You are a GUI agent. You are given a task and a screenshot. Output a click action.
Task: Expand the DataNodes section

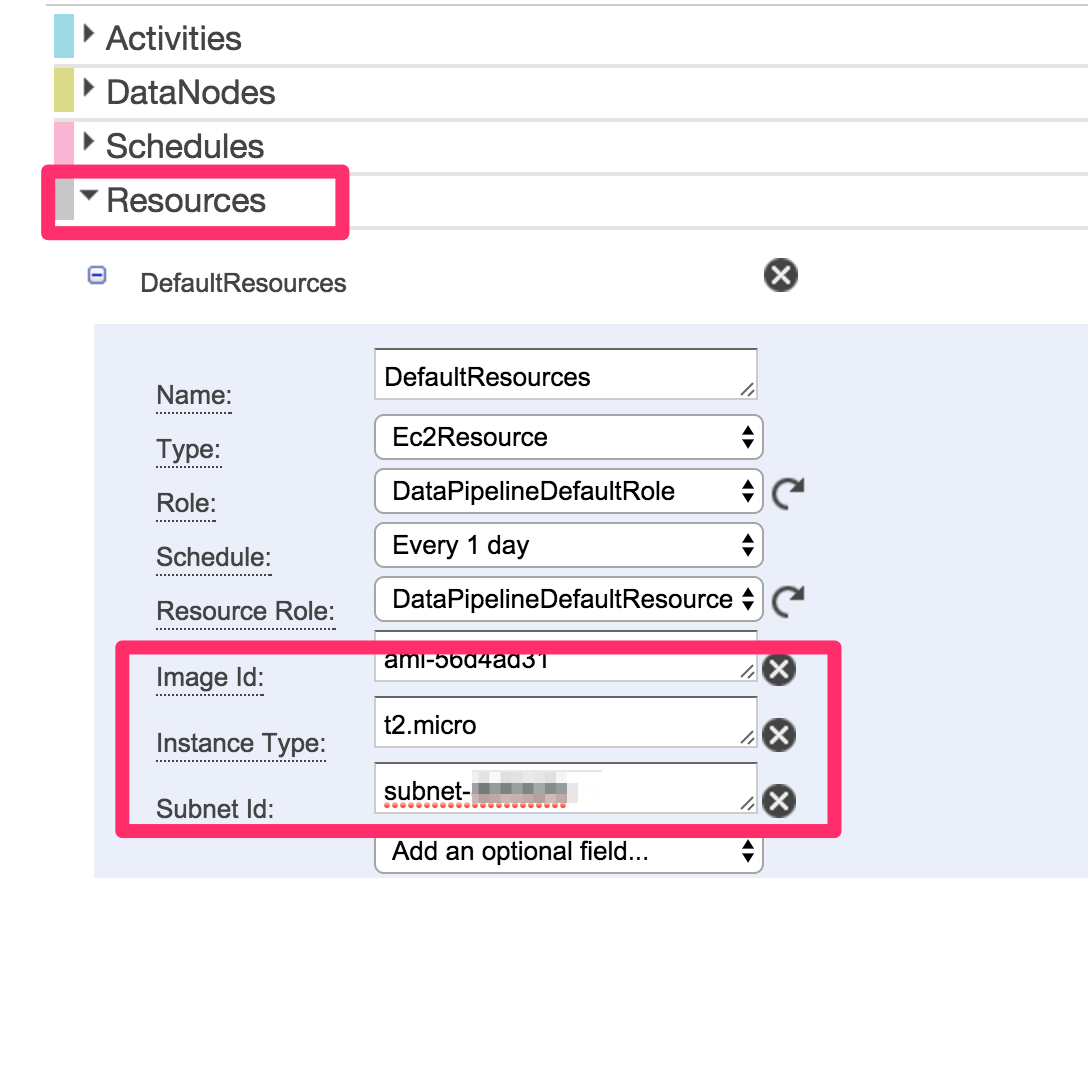click(x=88, y=88)
